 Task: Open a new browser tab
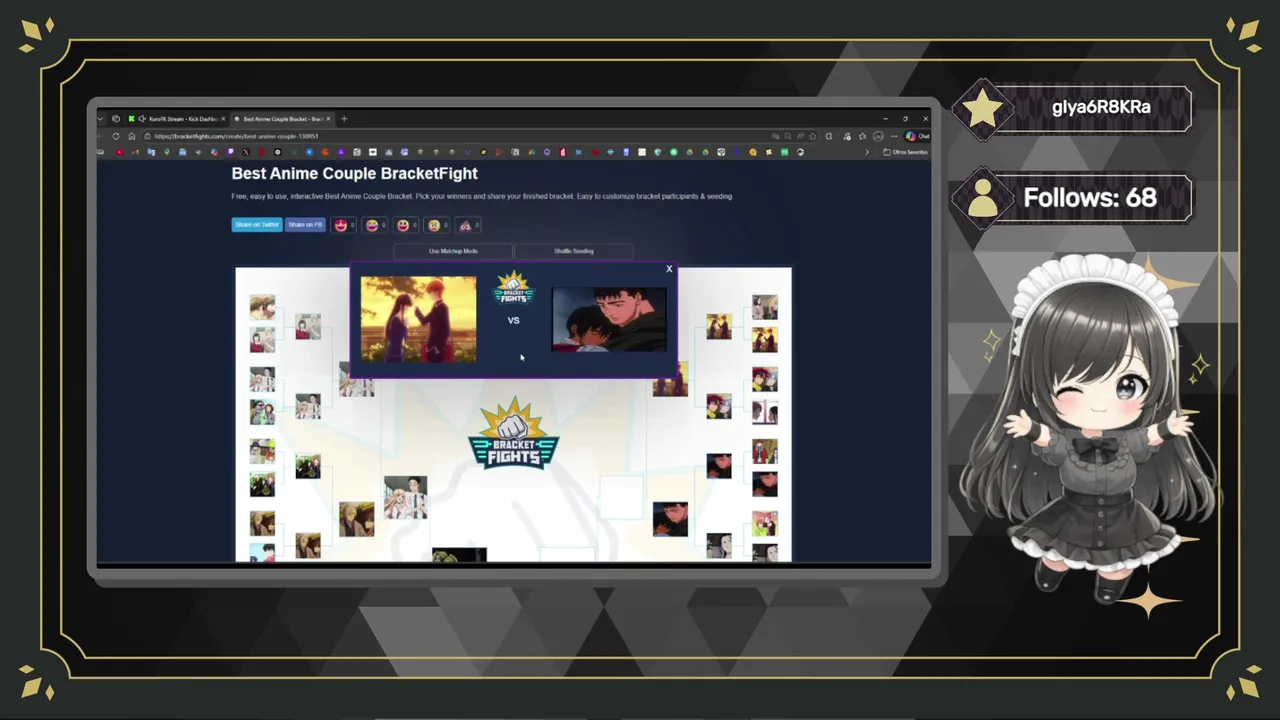tap(344, 119)
